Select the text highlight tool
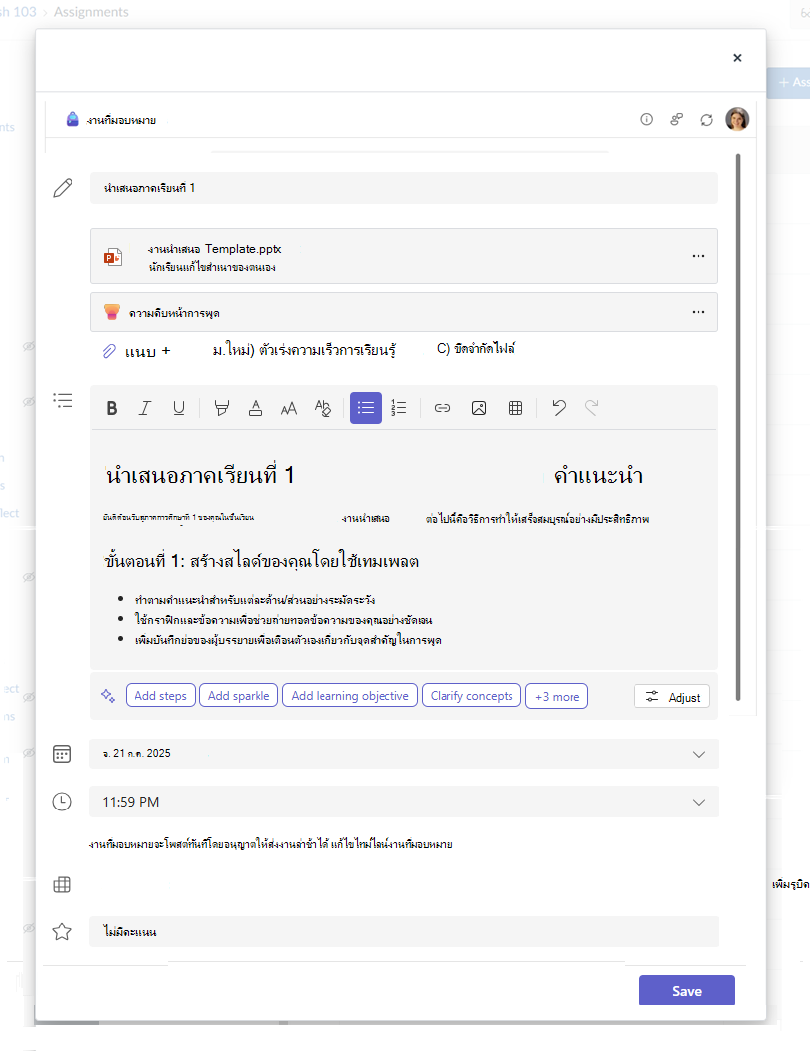The height and width of the screenshot is (1051, 810). [221, 408]
